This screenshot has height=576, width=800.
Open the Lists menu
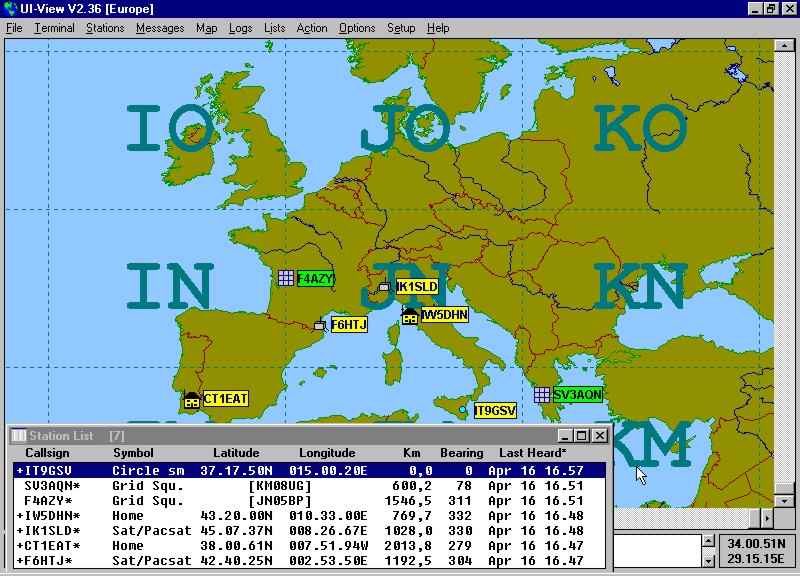pyautogui.click(x=274, y=28)
